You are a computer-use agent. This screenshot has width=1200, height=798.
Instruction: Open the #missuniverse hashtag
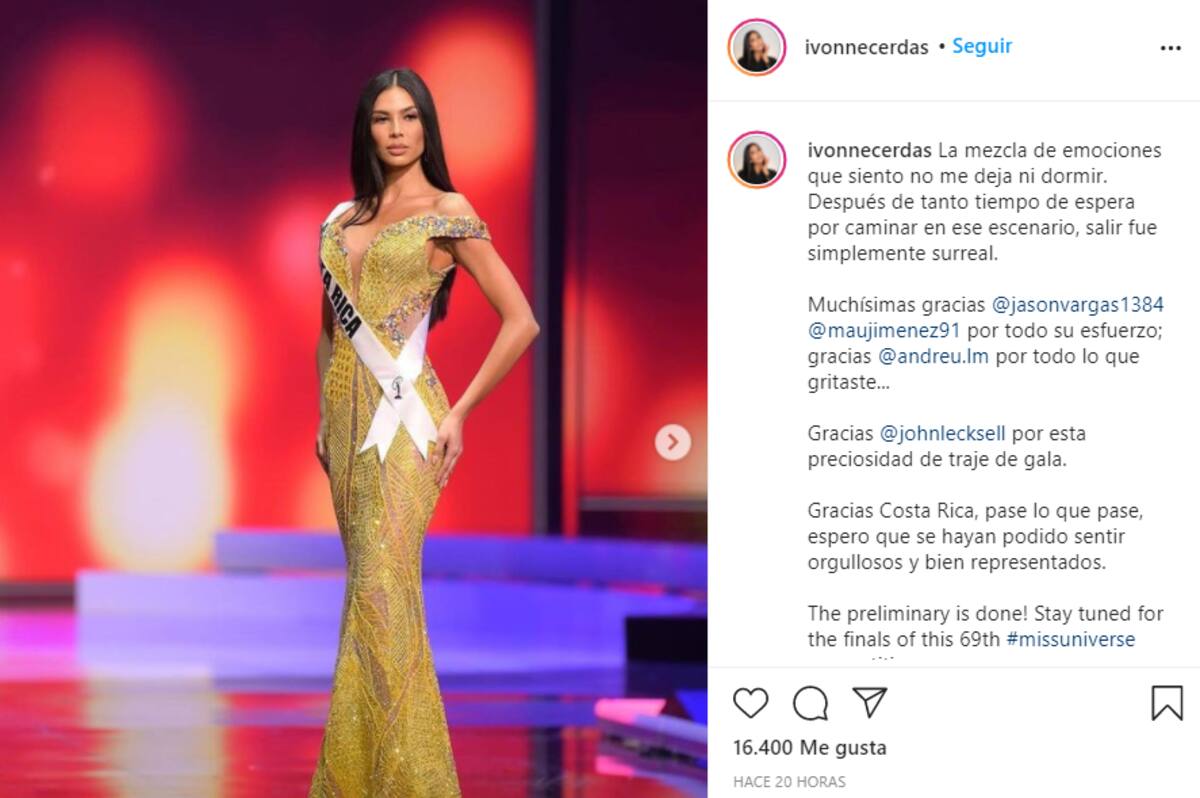1070,639
